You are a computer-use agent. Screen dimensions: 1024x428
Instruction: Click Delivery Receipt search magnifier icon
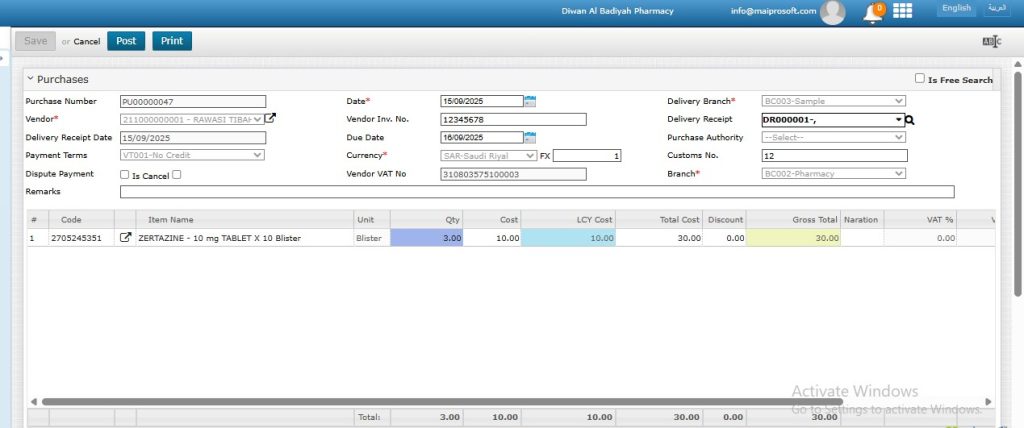coord(911,120)
